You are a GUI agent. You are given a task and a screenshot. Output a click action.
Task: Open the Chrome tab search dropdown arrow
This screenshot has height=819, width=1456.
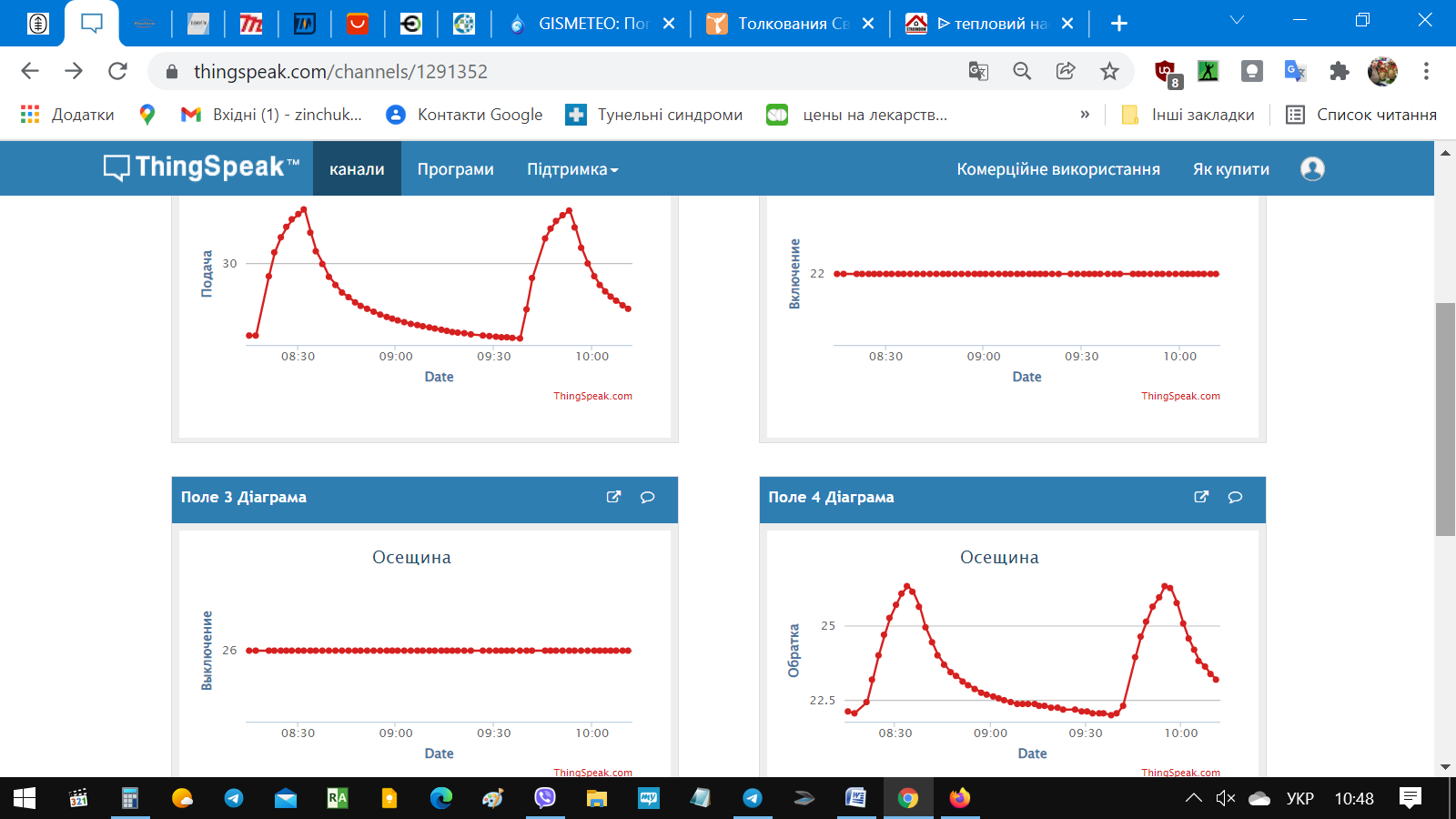1237,20
